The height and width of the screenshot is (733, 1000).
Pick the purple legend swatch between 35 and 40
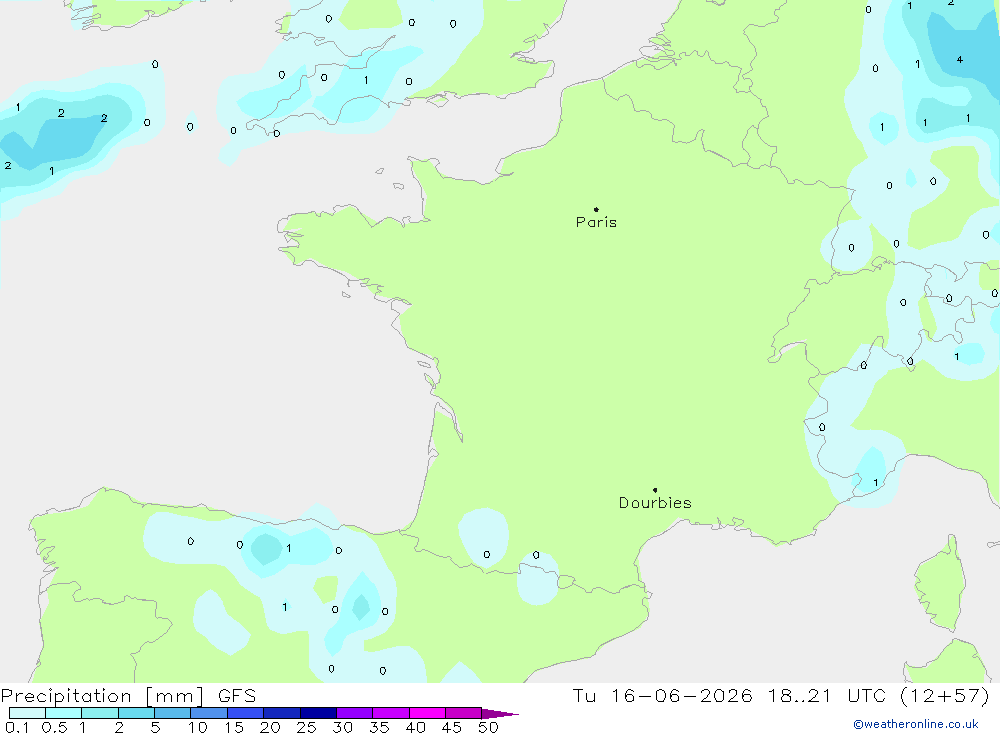[391, 713]
